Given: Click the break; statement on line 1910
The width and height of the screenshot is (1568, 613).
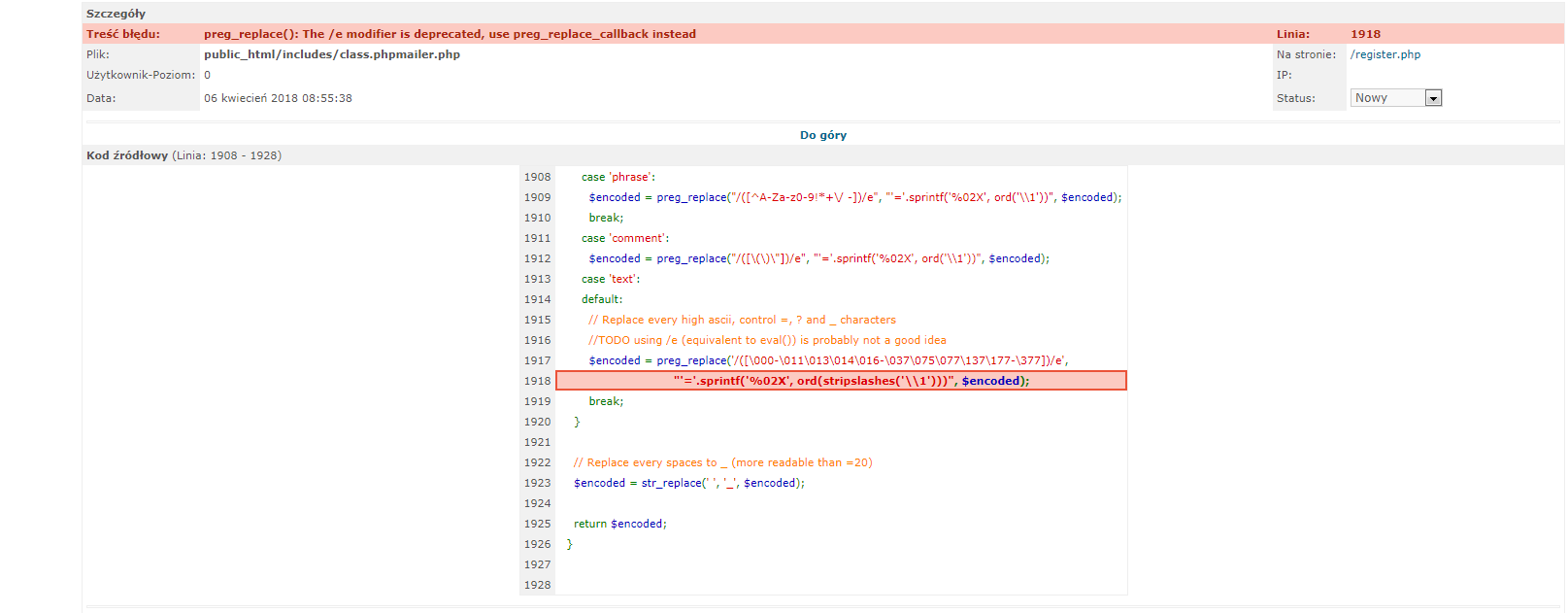Looking at the screenshot, I should (606, 218).
